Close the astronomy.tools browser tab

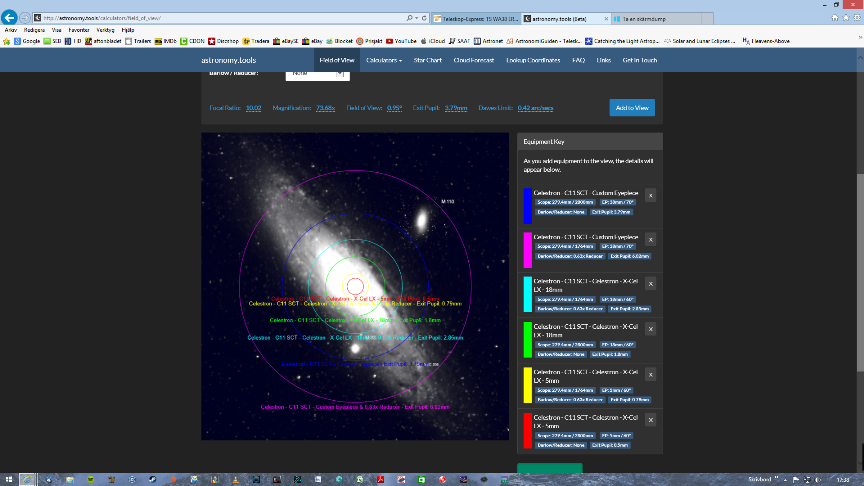click(606, 19)
